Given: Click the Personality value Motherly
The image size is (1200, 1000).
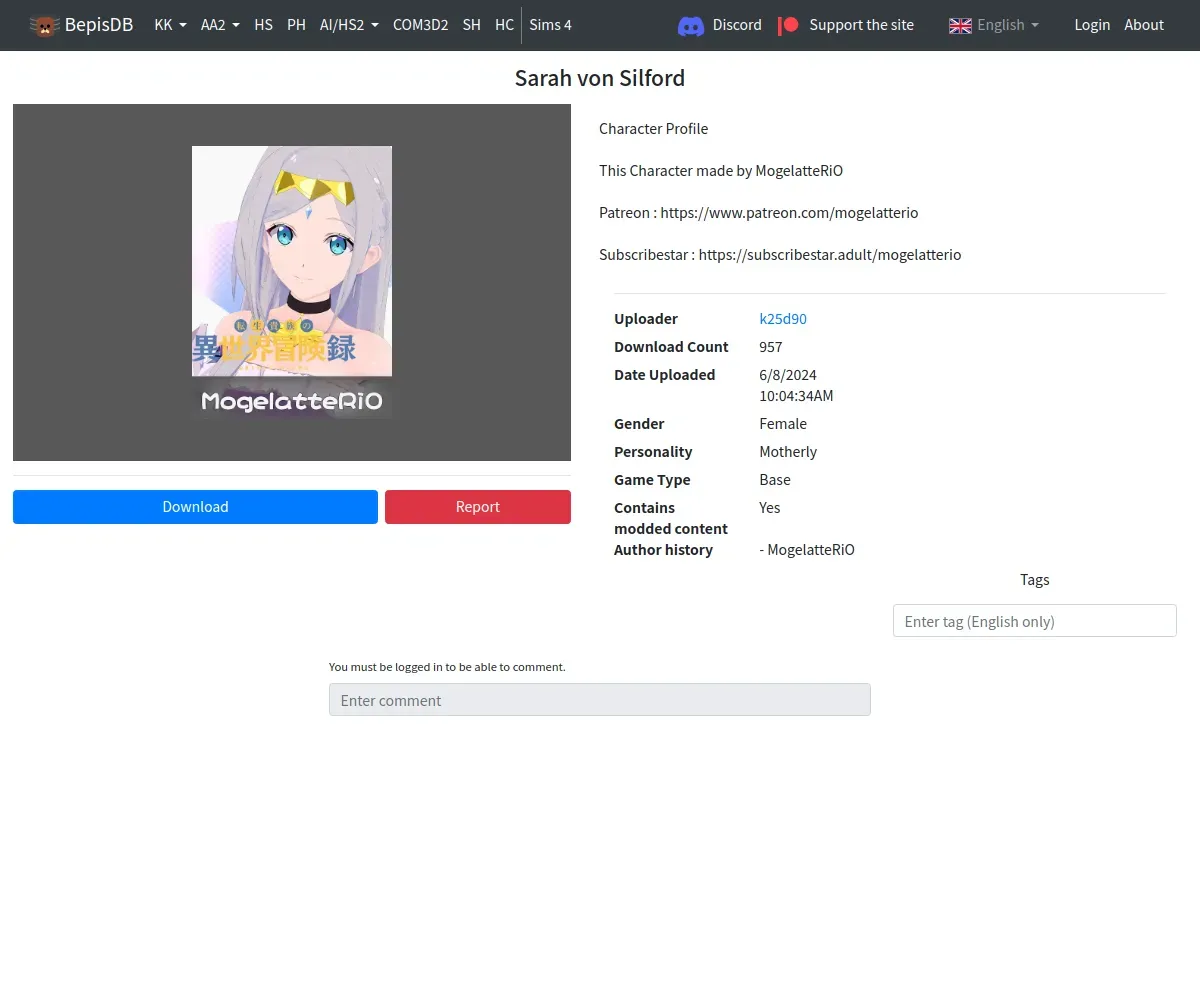Looking at the screenshot, I should (x=788, y=452).
